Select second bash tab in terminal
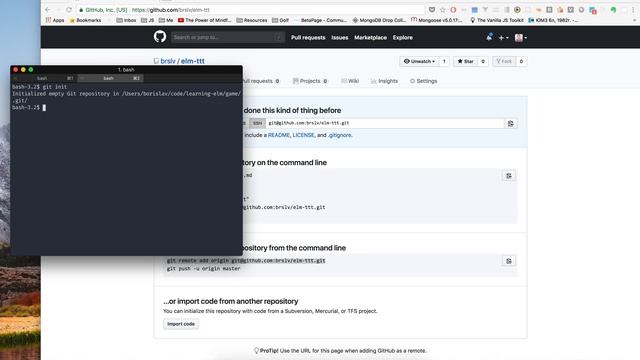The height and width of the screenshot is (360, 640). pyautogui.click(x=110, y=78)
